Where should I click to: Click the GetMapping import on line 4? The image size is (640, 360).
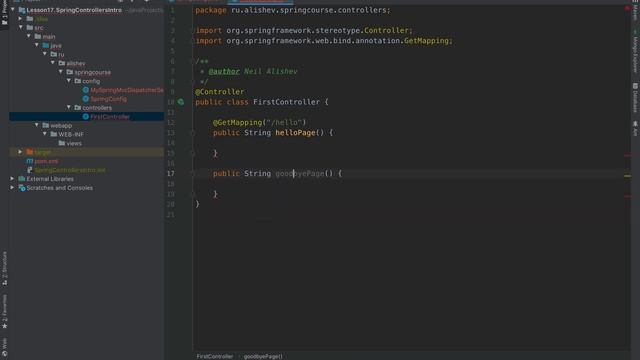point(426,41)
